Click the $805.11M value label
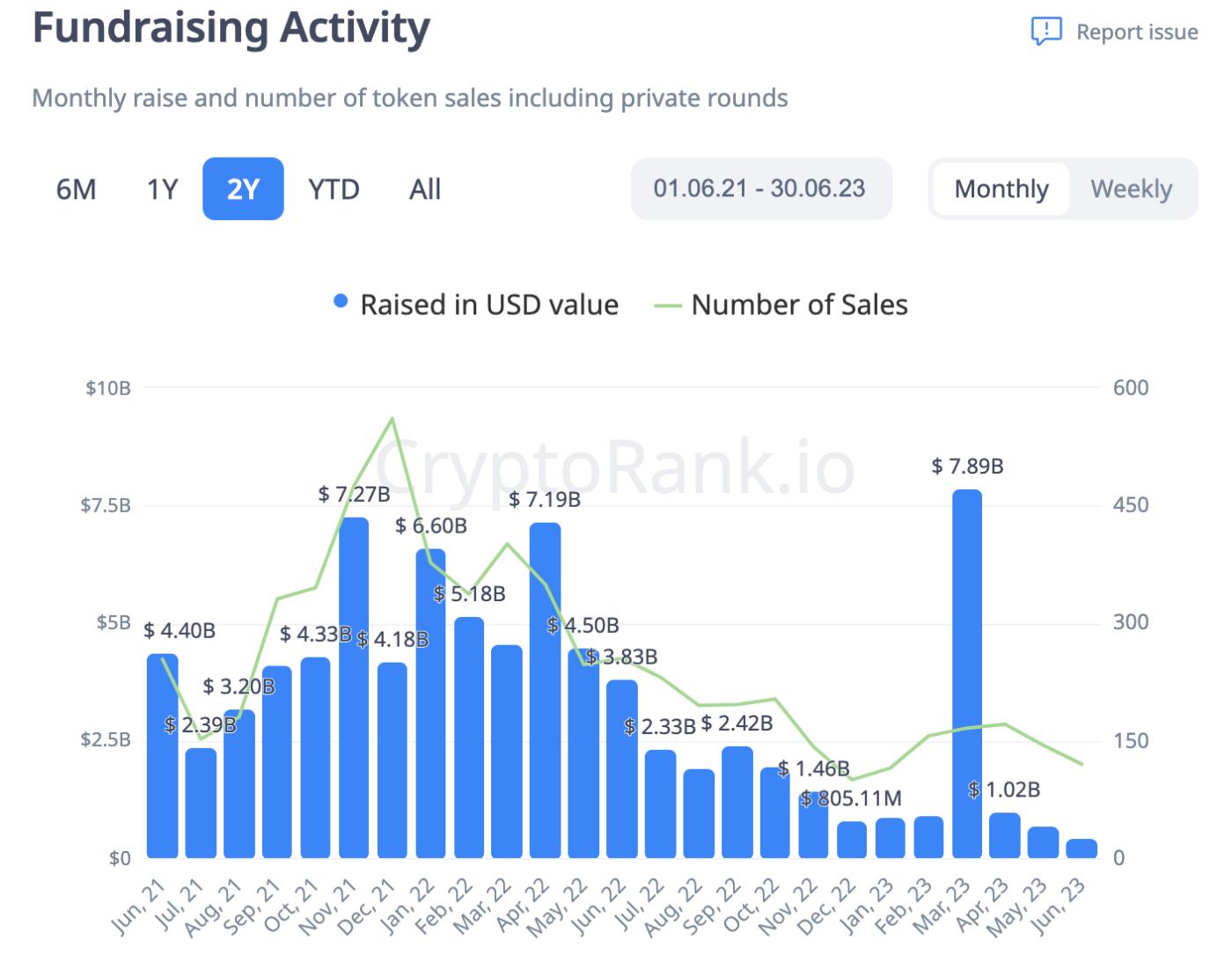Screen dimensions: 1232x970 853,797
